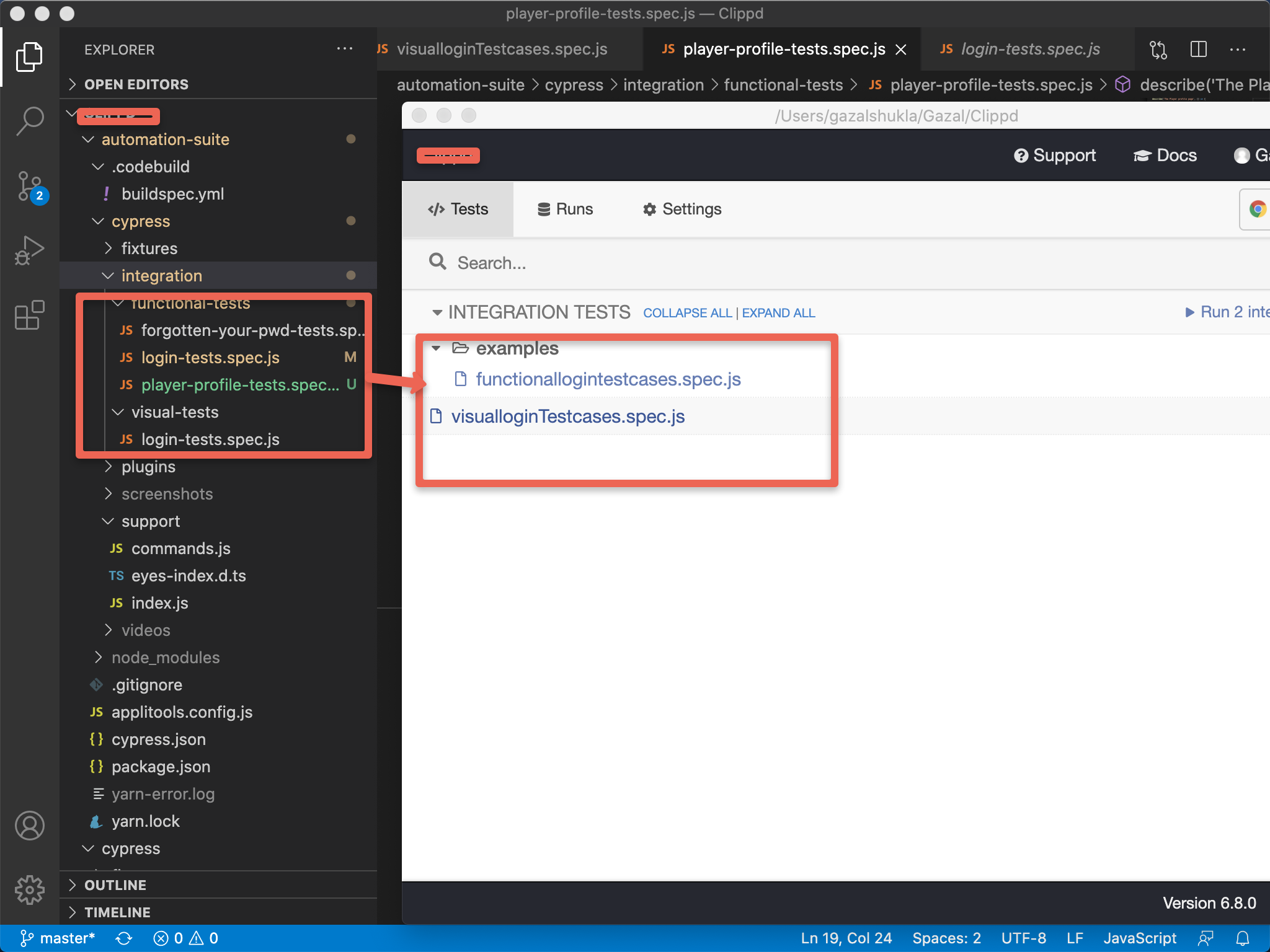The height and width of the screenshot is (952, 1270).
Task: Open the Search view in the activity bar
Action: click(29, 121)
